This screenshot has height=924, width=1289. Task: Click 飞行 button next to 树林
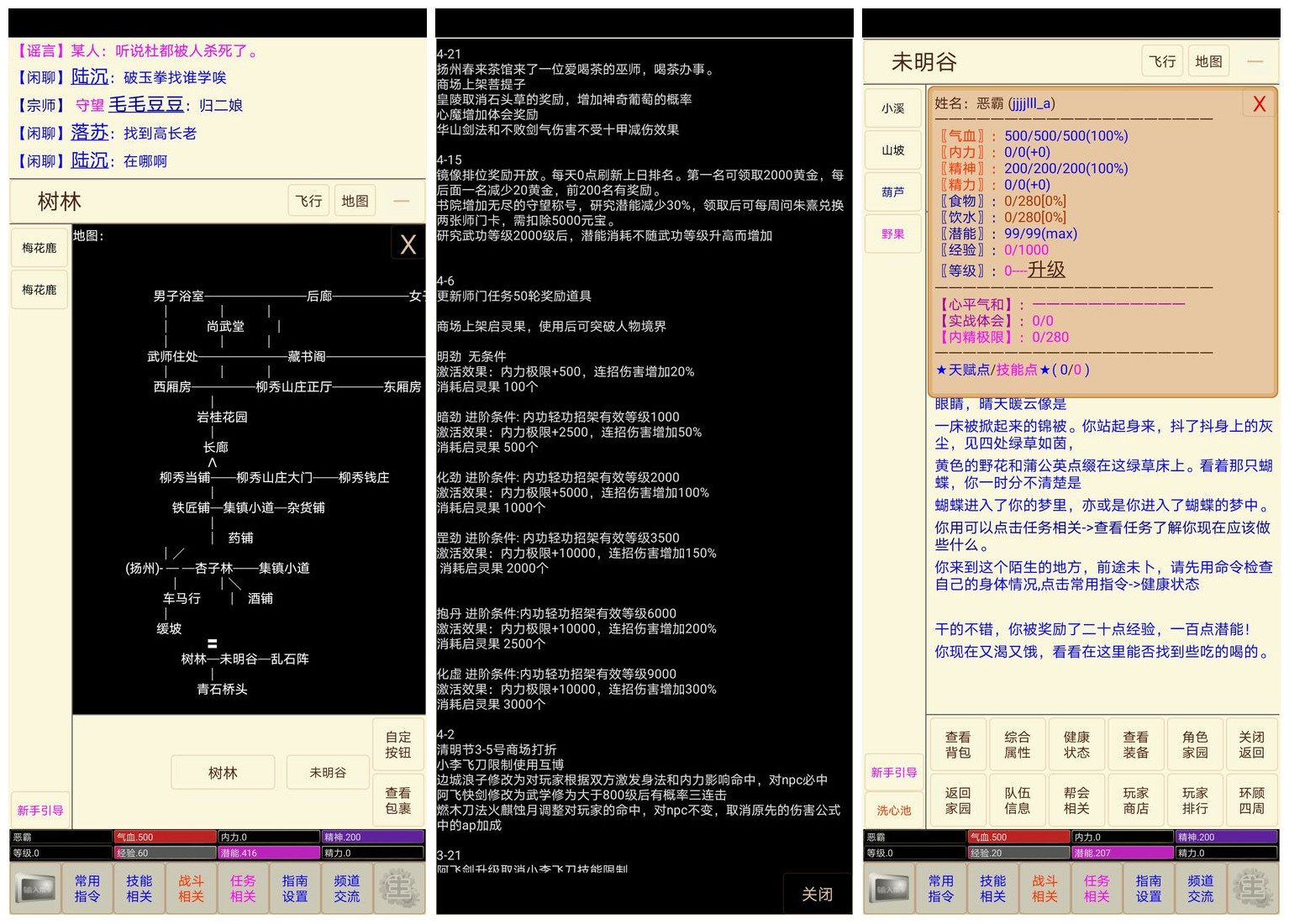tap(309, 201)
